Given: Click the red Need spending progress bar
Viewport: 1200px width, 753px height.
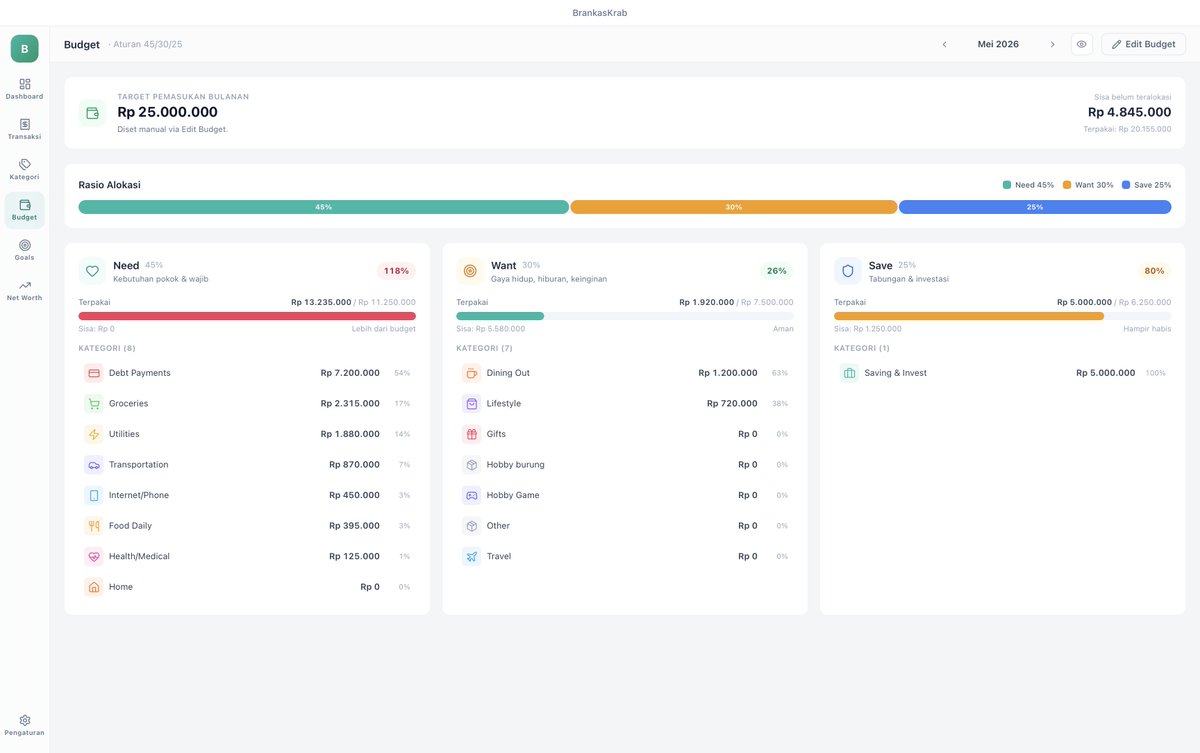Looking at the screenshot, I should coord(247,316).
